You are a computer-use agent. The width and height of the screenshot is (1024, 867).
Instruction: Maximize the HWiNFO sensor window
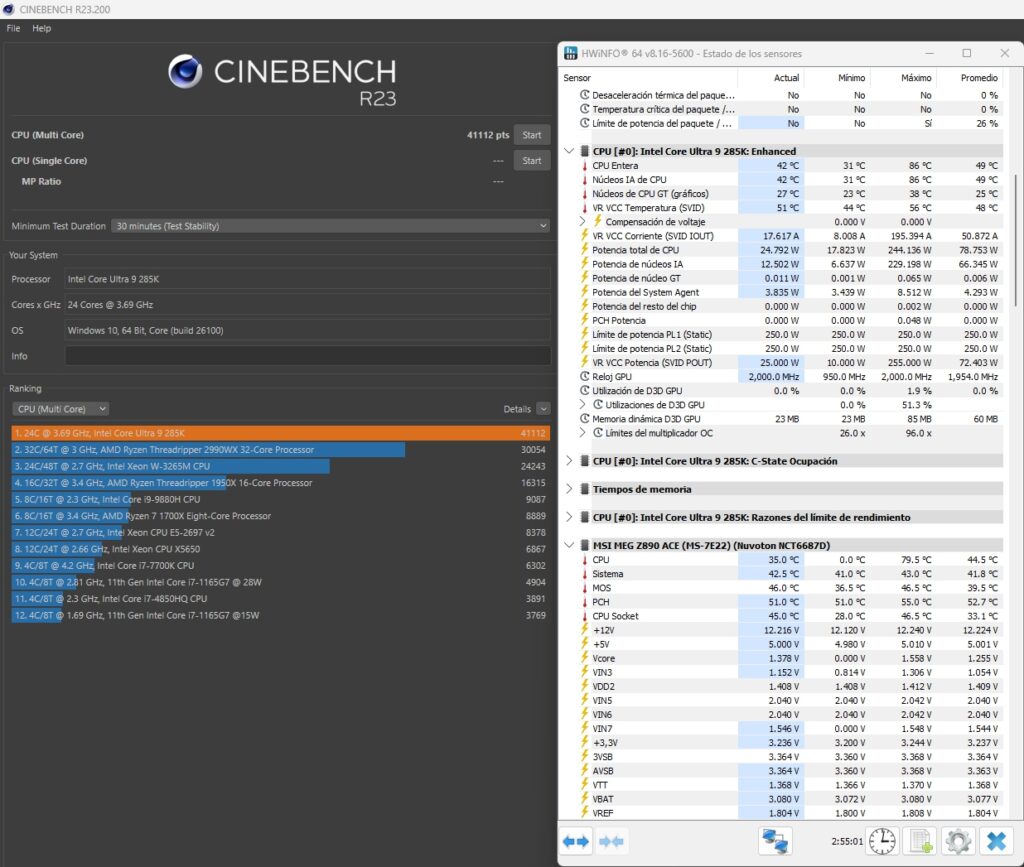[x=967, y=54]
